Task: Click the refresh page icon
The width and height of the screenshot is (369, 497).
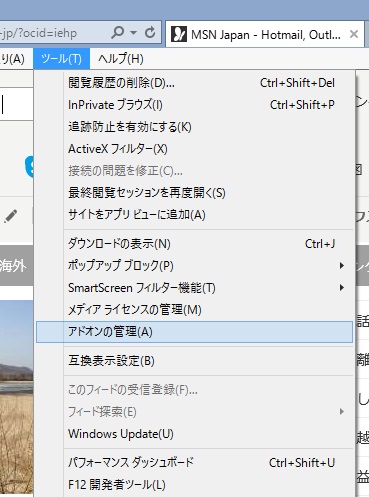Action: pos(150,32)
